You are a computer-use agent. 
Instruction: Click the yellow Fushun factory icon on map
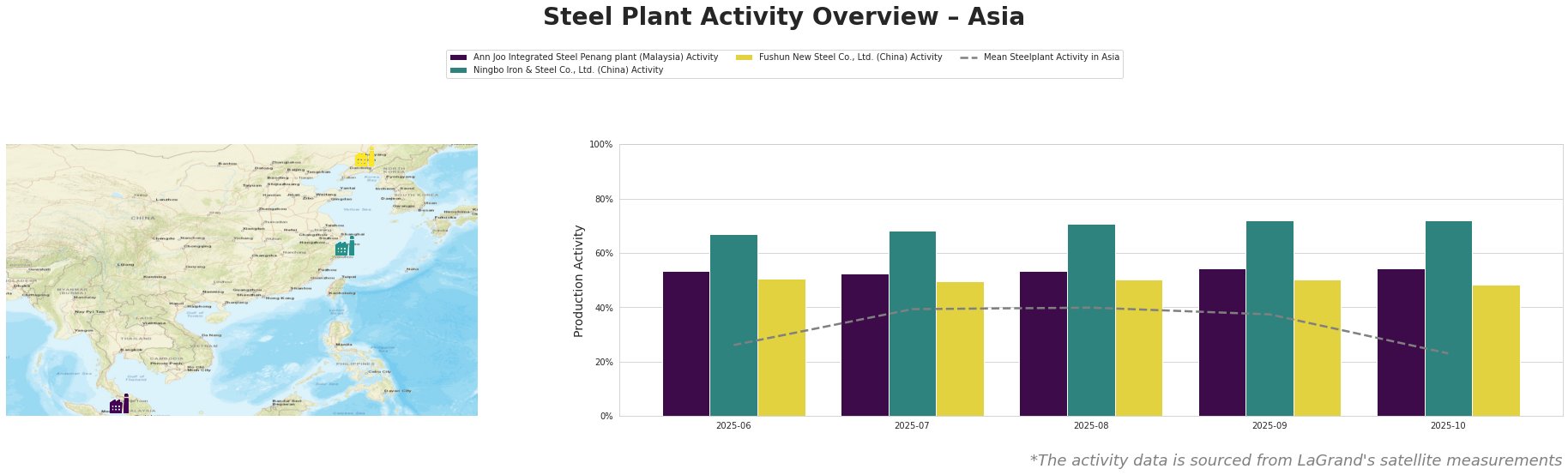click(365, 159)
